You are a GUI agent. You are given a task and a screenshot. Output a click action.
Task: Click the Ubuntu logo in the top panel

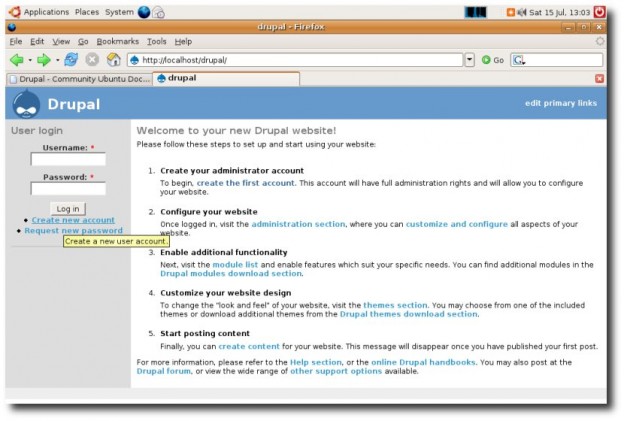pyautogui.click(x=14, y=12)
